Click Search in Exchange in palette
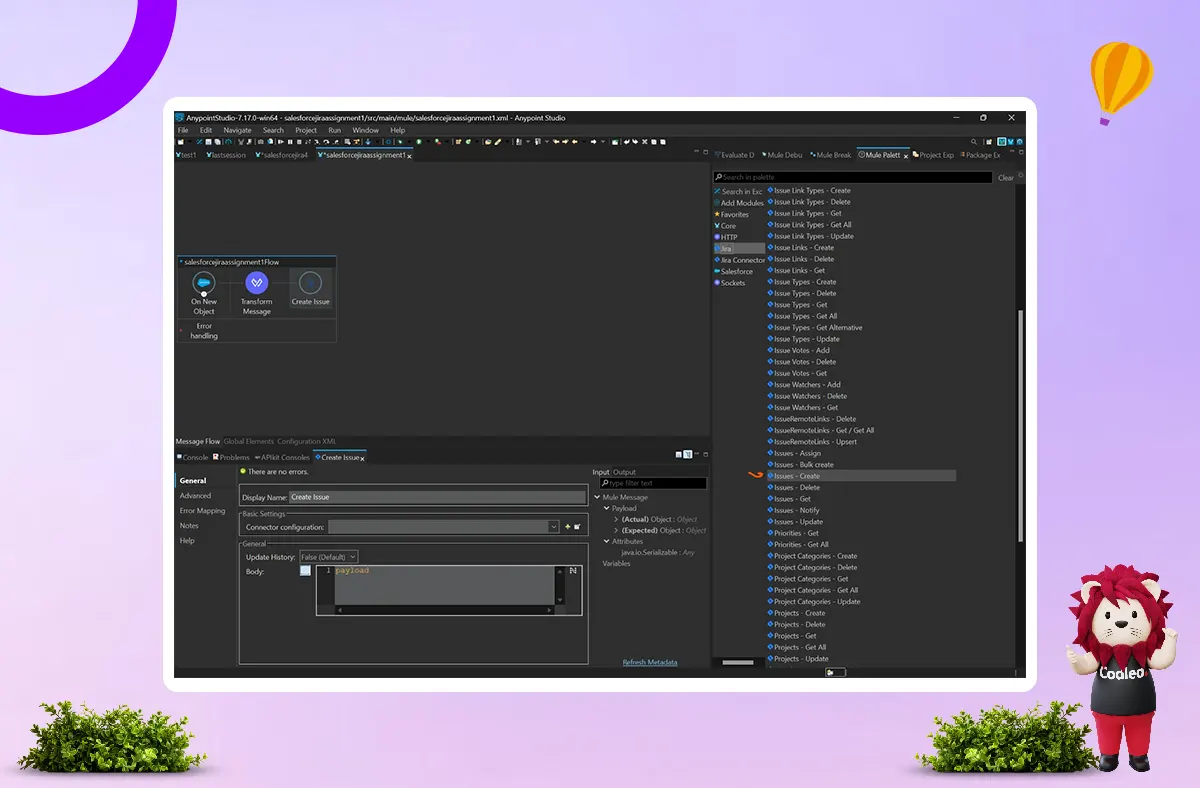 [x=738, y=191]
